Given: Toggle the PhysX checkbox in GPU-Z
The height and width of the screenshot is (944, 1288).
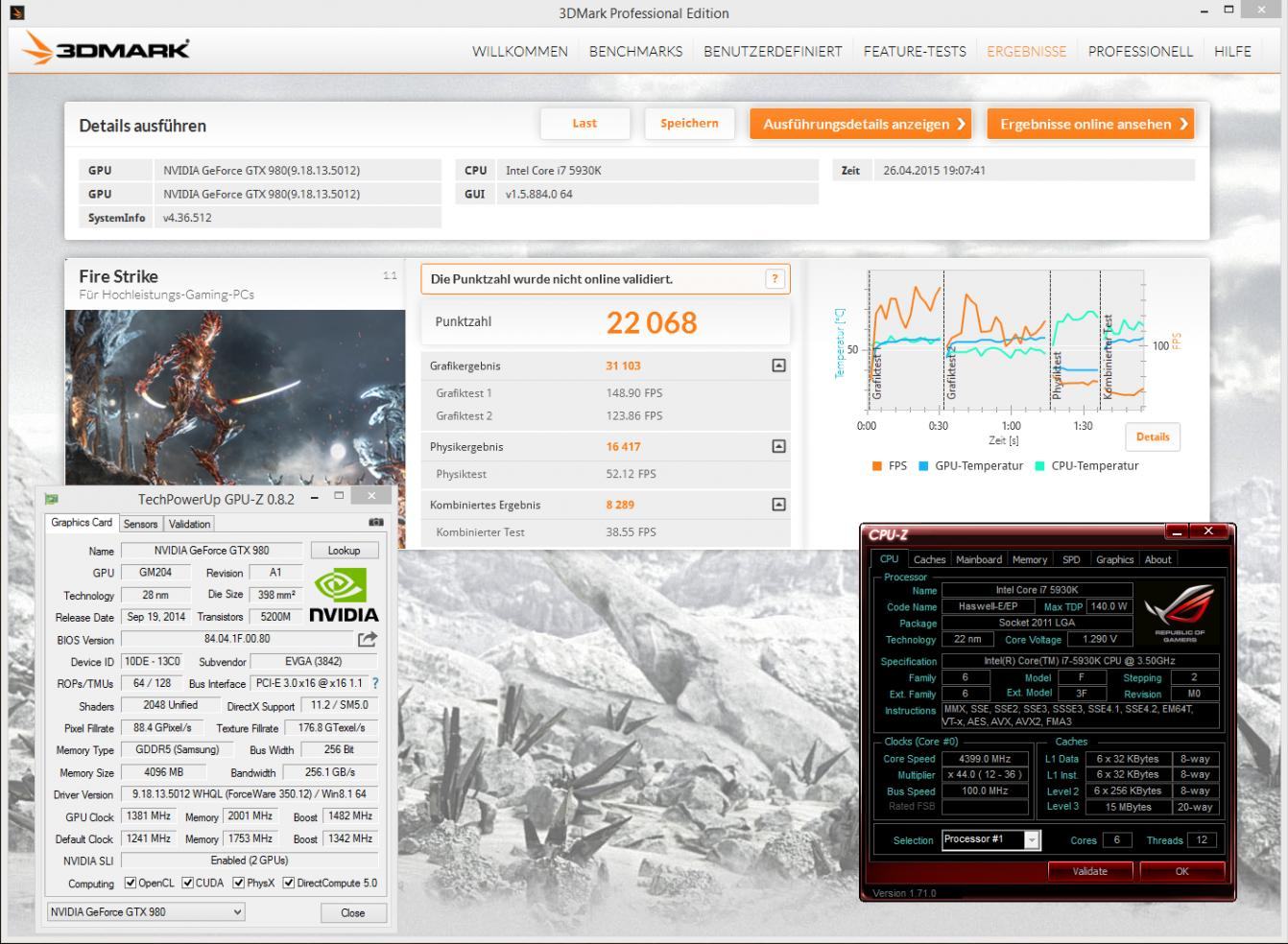Looking at the screenshot, I should (x=238, y=883).
